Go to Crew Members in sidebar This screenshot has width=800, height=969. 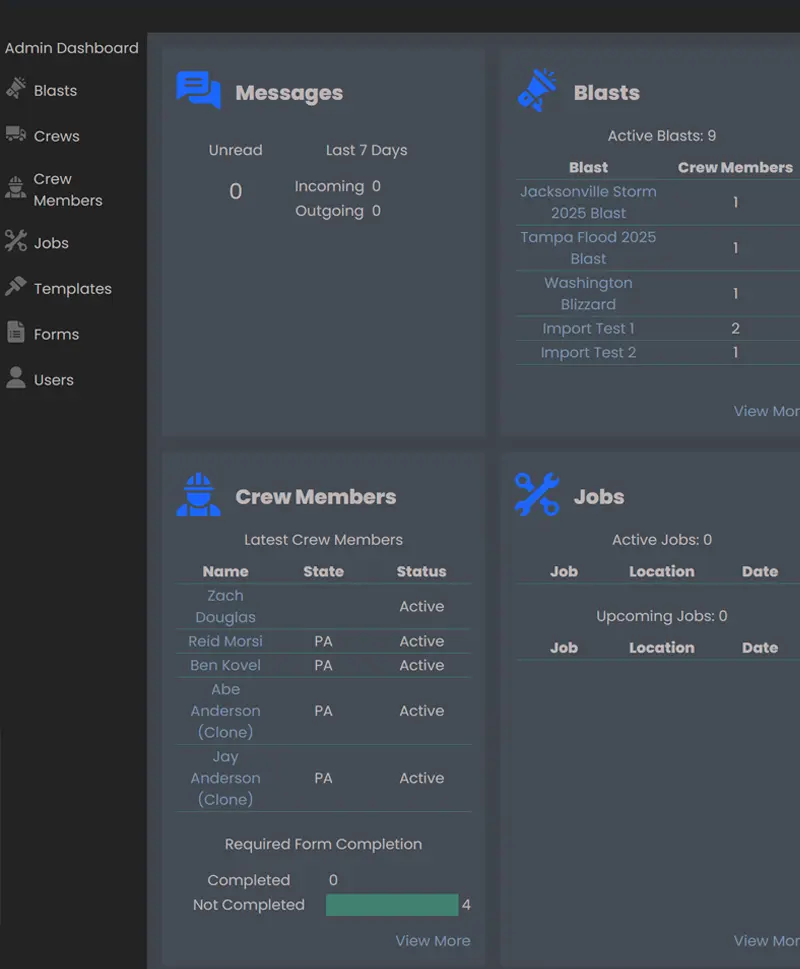[68, 190]
